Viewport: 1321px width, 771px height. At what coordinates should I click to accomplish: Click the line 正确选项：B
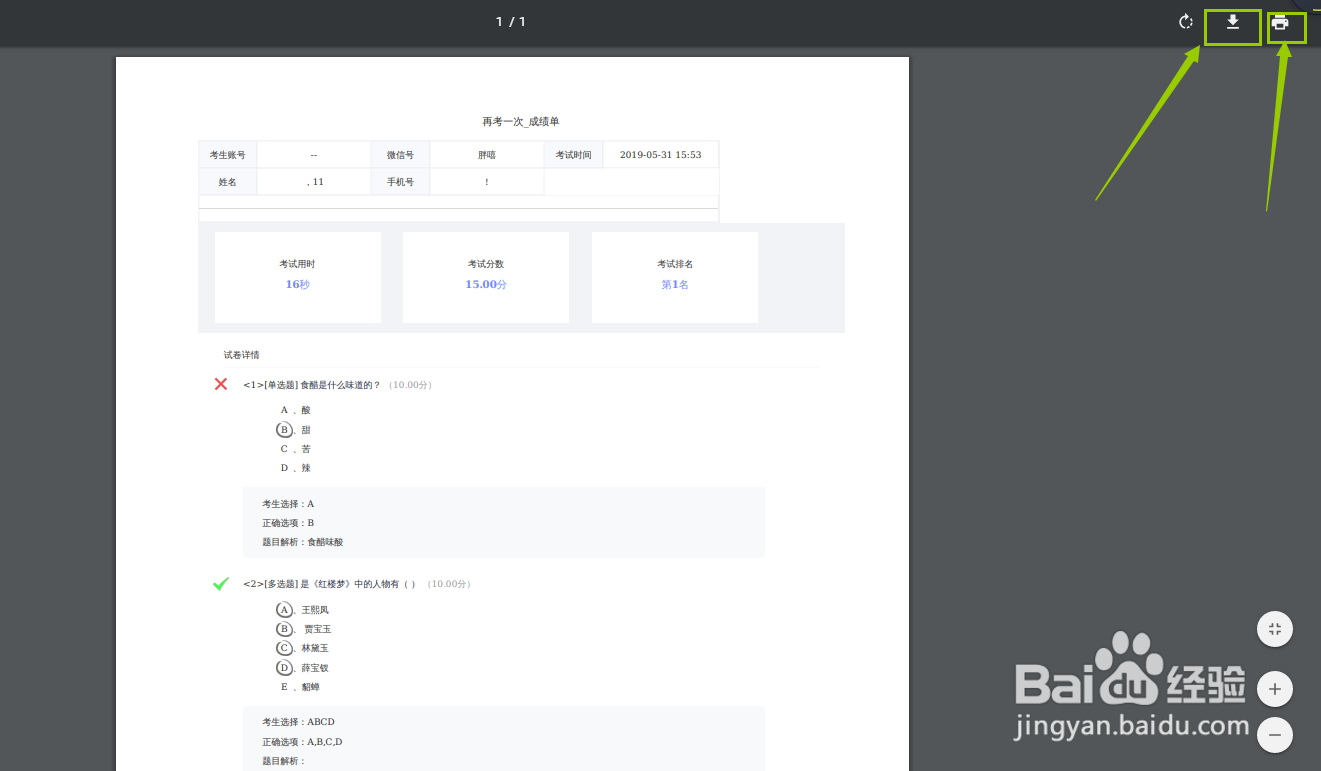(288, 523)
